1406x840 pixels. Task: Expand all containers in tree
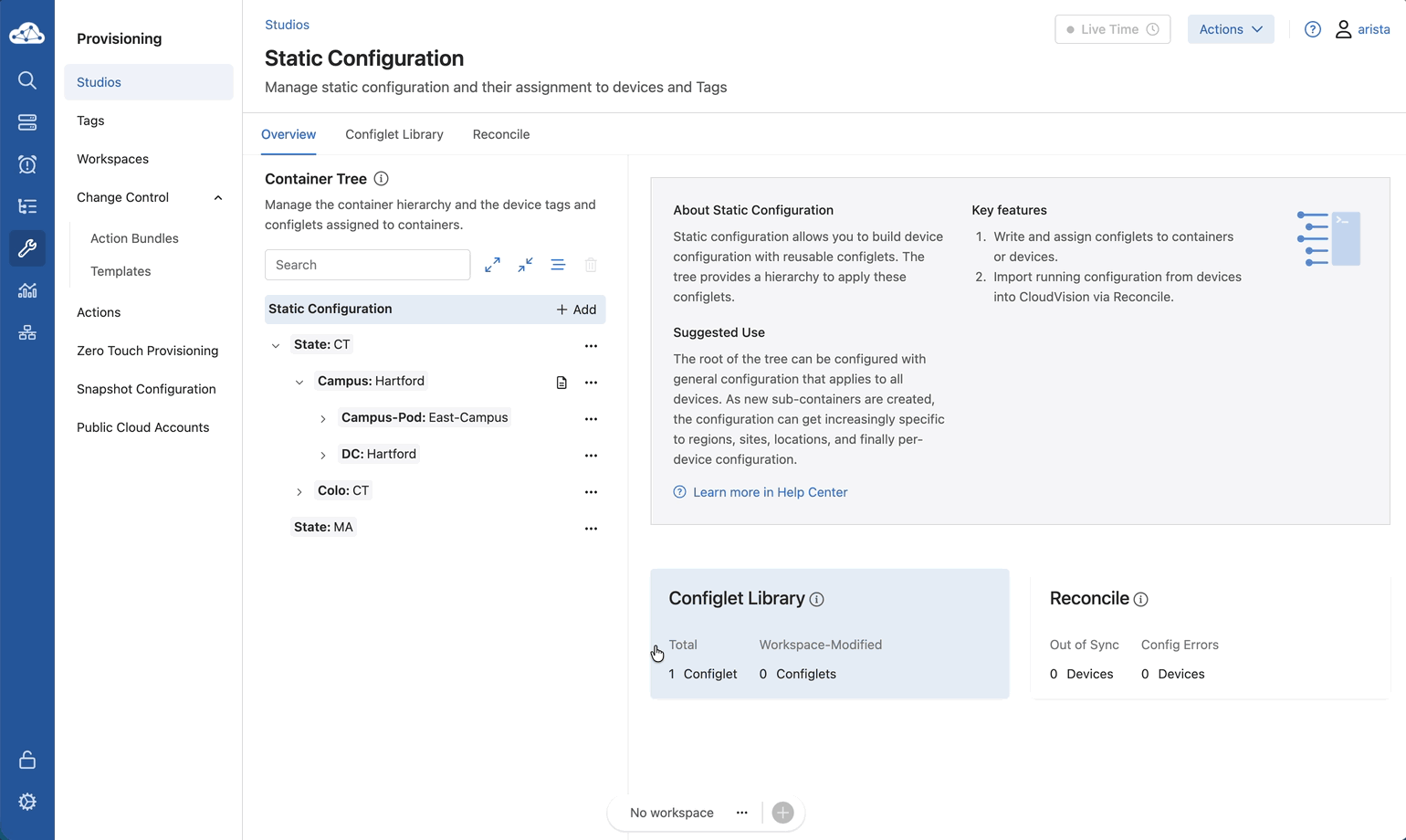click(x=492, y=265)
